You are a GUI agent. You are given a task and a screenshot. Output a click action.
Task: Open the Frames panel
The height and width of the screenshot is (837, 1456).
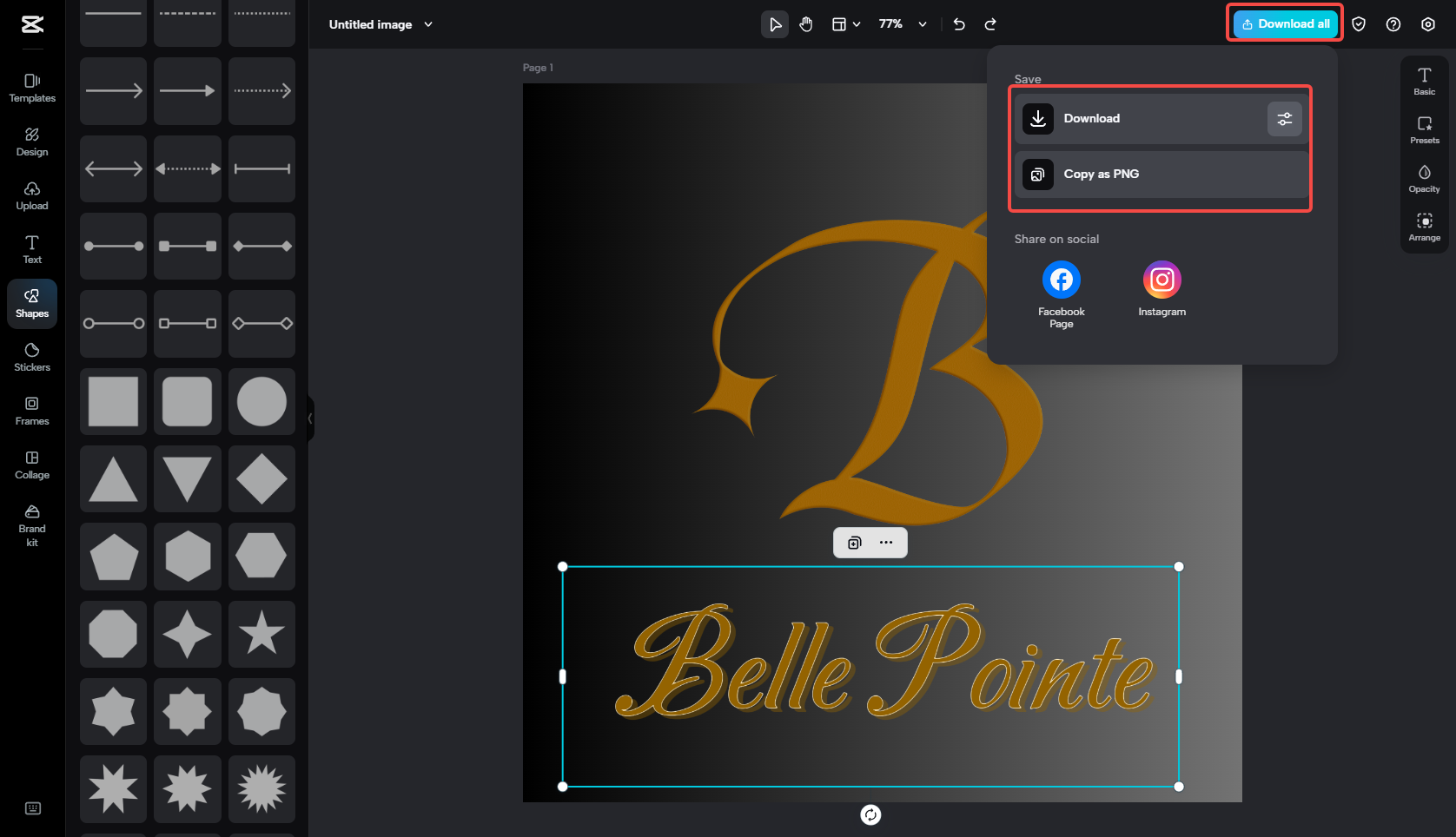click(31, 411)
